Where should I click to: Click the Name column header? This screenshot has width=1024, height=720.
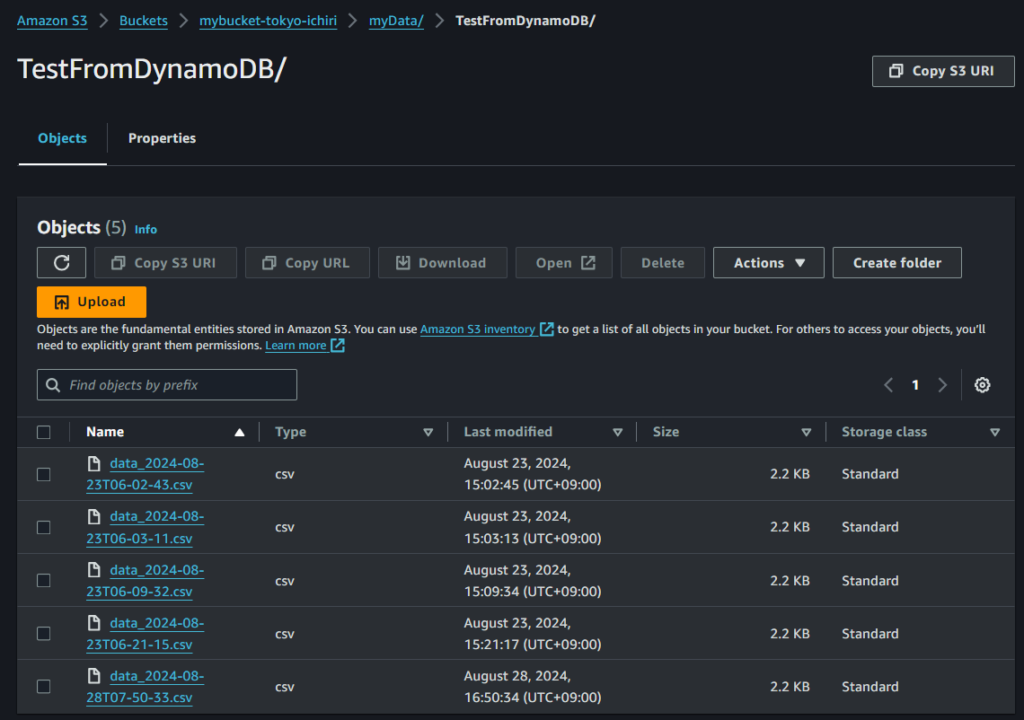point(105,432)
